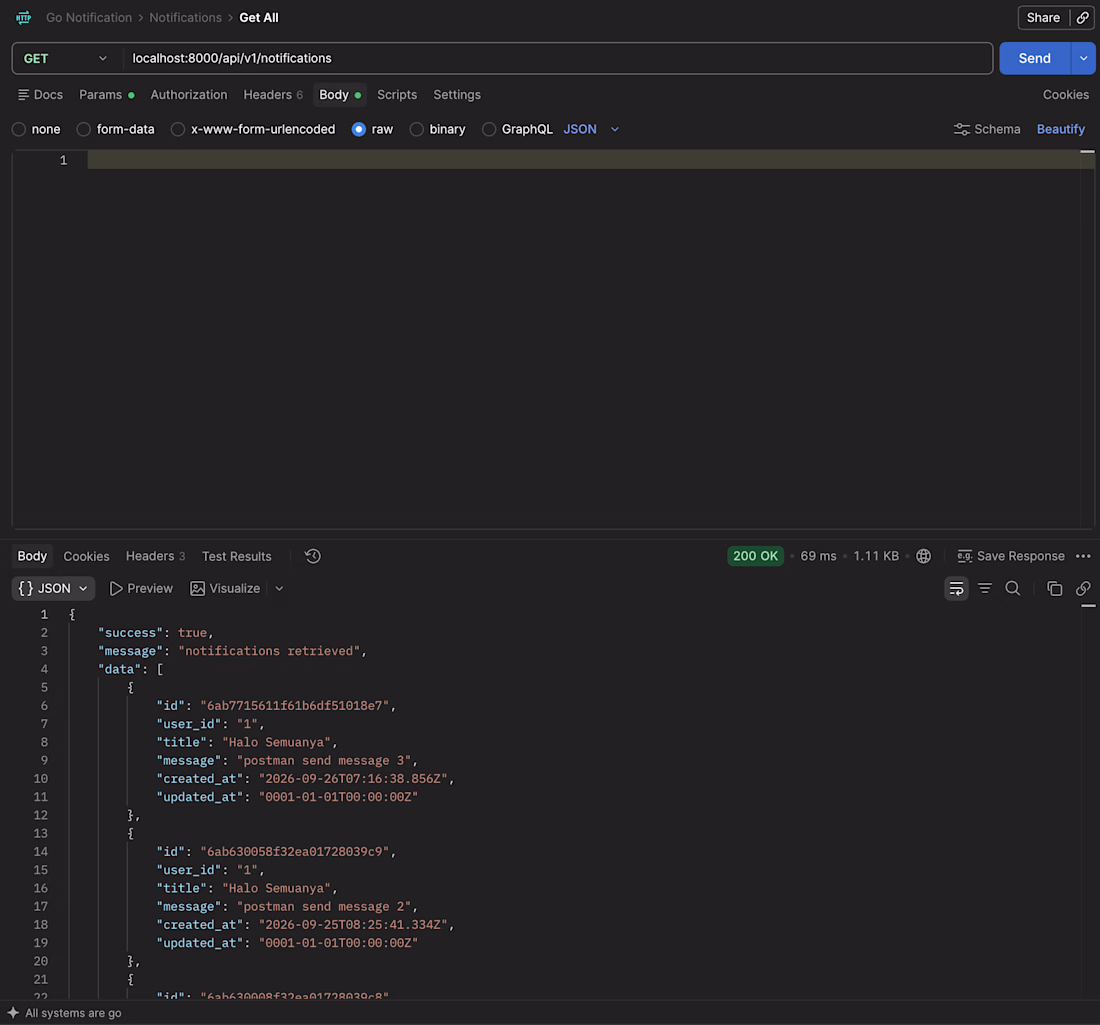Image resolution: width=1100 pixels, height=1025 pixels.
Task: Open the Authorization tab
Action: pos(189,95)
